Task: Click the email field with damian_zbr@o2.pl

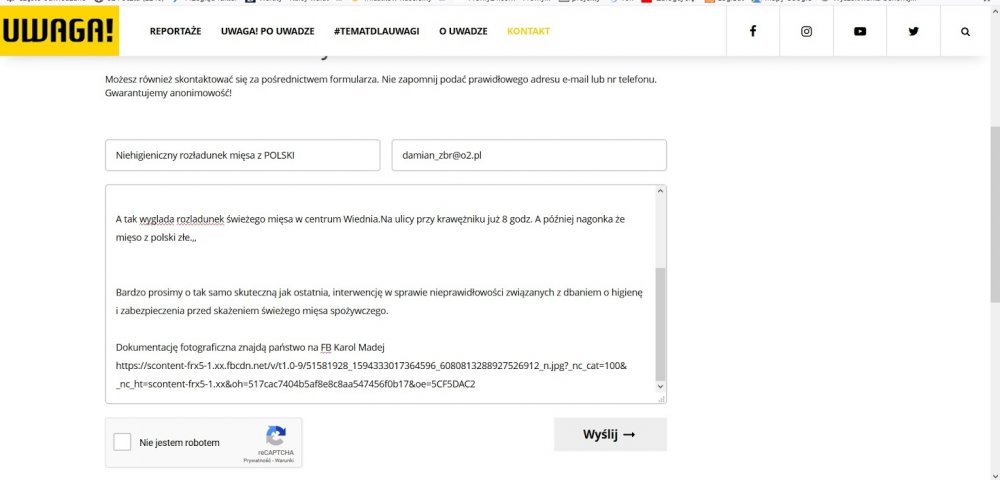Action: click(x=528, y=156)
